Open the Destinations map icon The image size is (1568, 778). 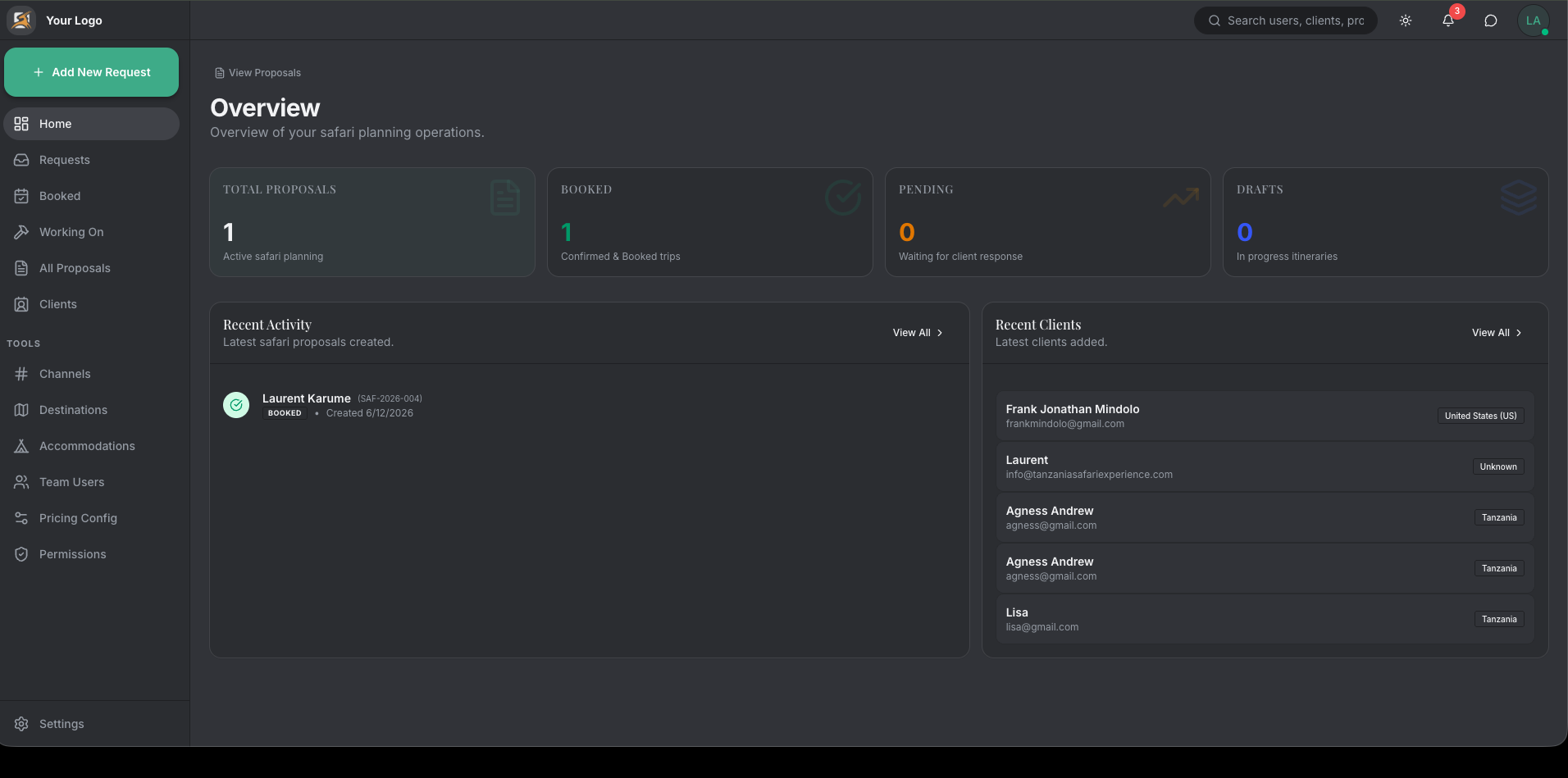coord(21,410)
